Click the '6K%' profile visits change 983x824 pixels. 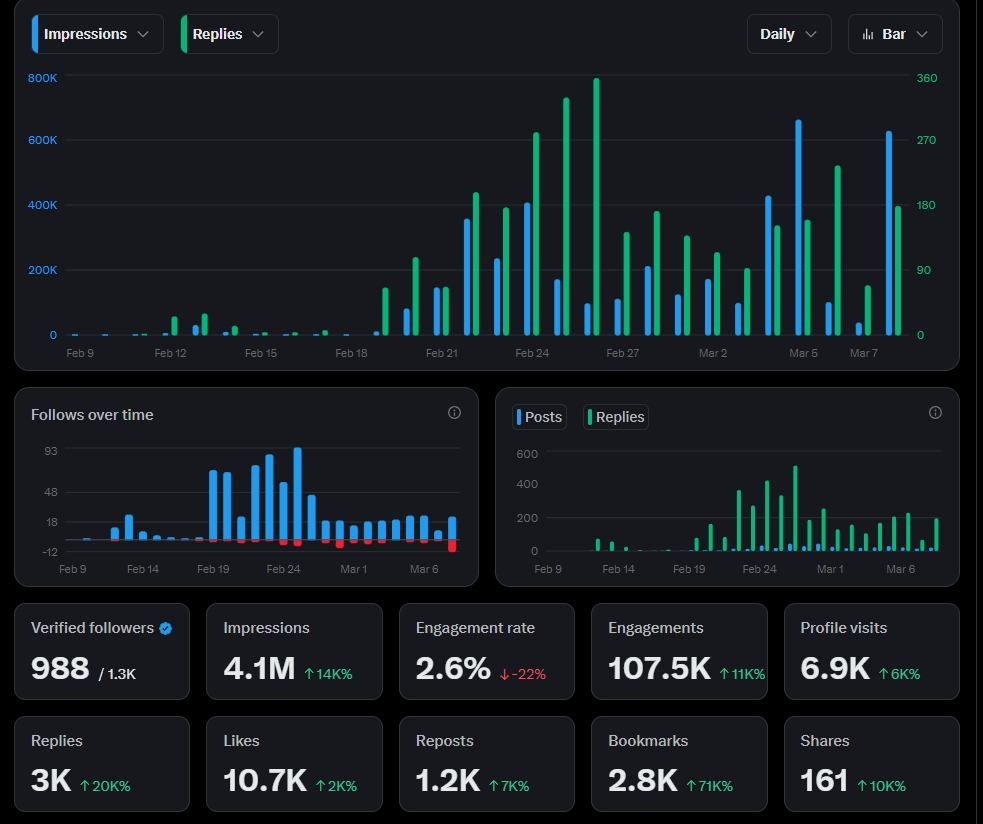(899, 675)
